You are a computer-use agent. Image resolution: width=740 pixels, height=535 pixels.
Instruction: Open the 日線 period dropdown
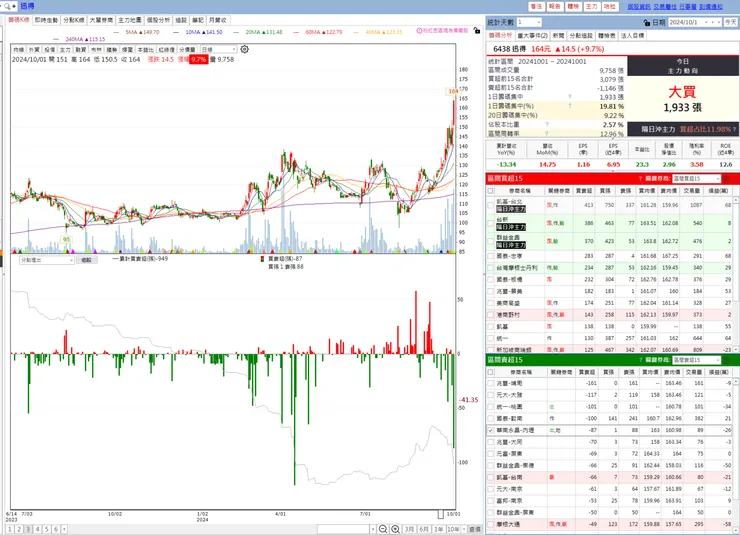point(219,49)
